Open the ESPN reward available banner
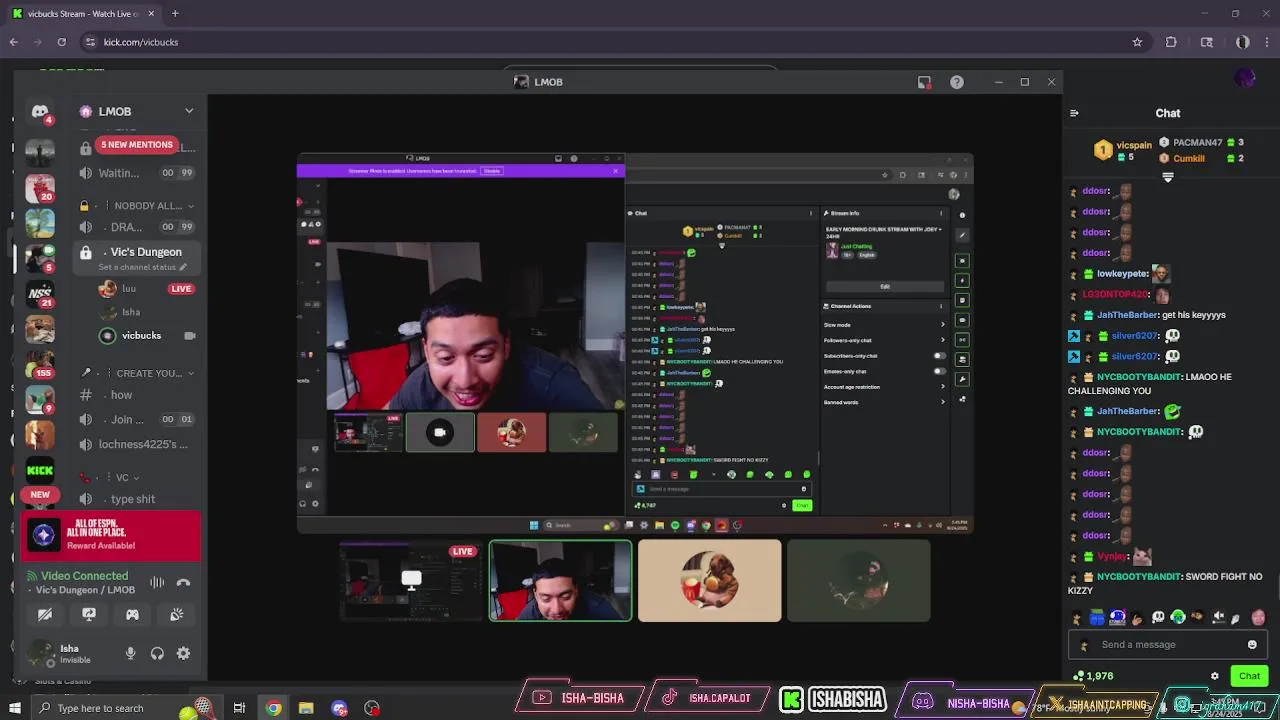Viewport: 1280px width, 720px height. (x=112, y=536)
